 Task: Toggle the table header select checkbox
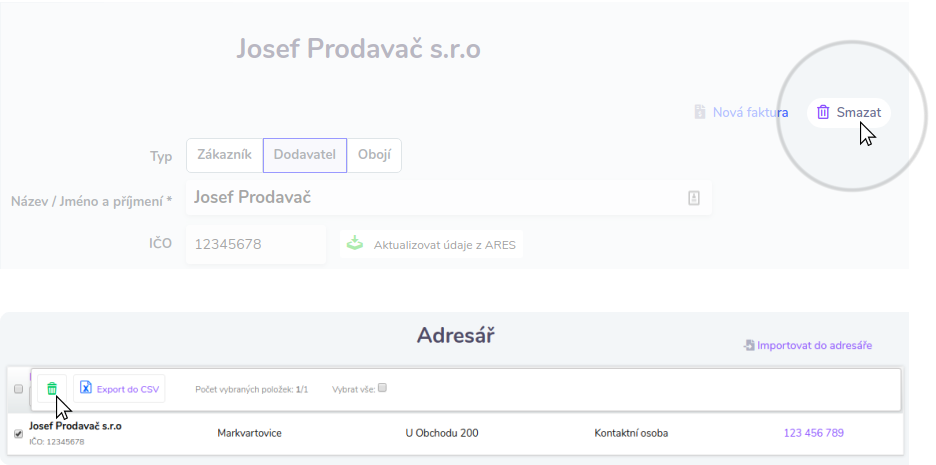(18, 389)
